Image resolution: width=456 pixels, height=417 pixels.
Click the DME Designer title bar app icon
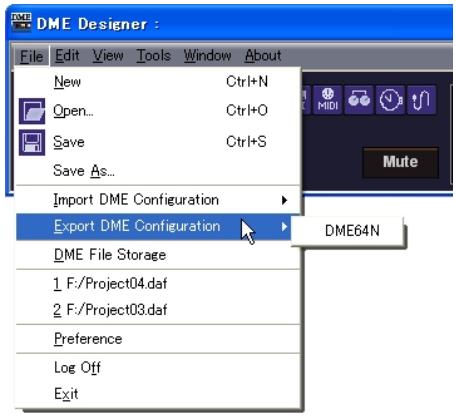(21, 23)
